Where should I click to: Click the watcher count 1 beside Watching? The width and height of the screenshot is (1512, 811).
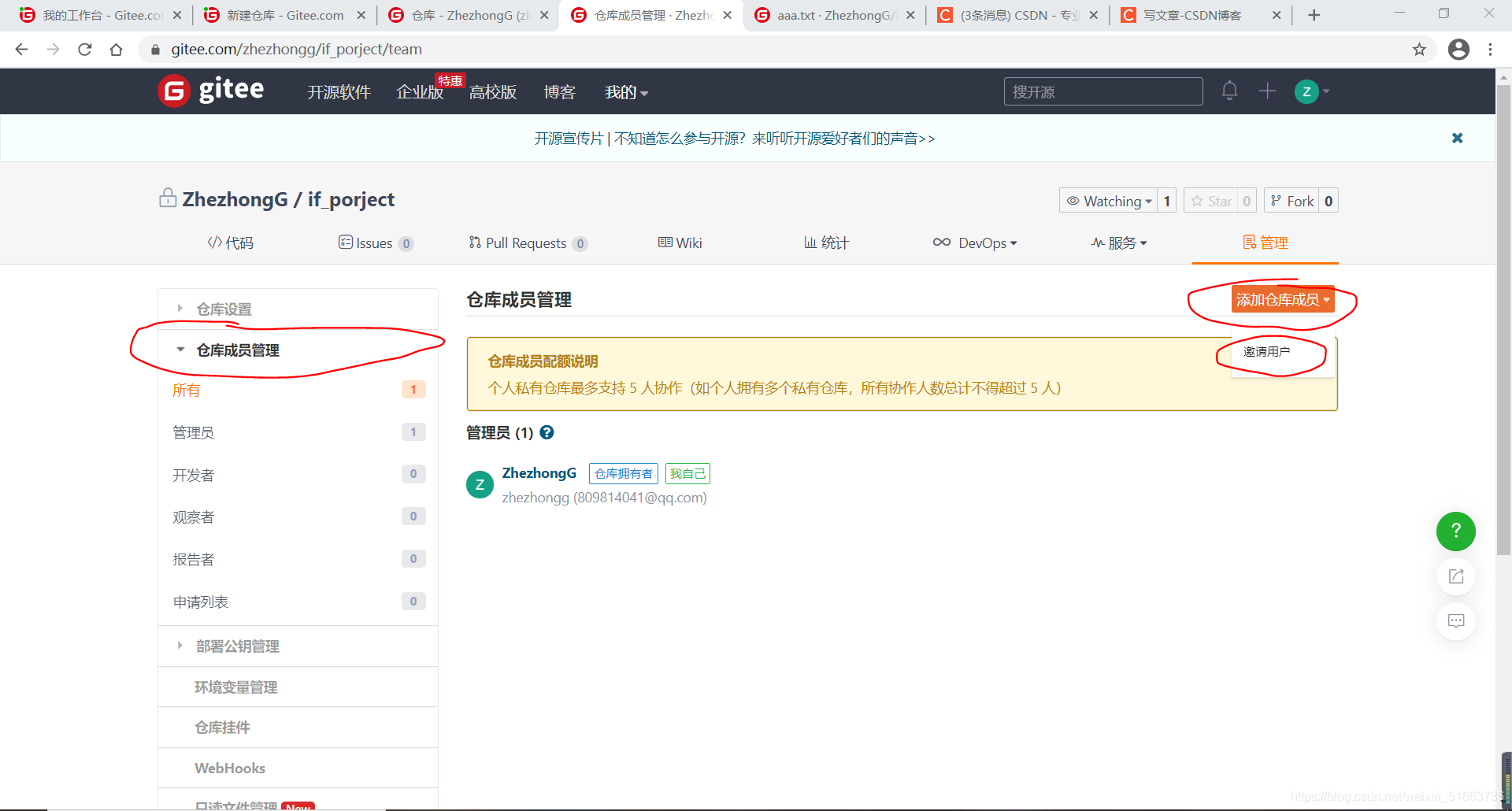[x=1166, y=201]
